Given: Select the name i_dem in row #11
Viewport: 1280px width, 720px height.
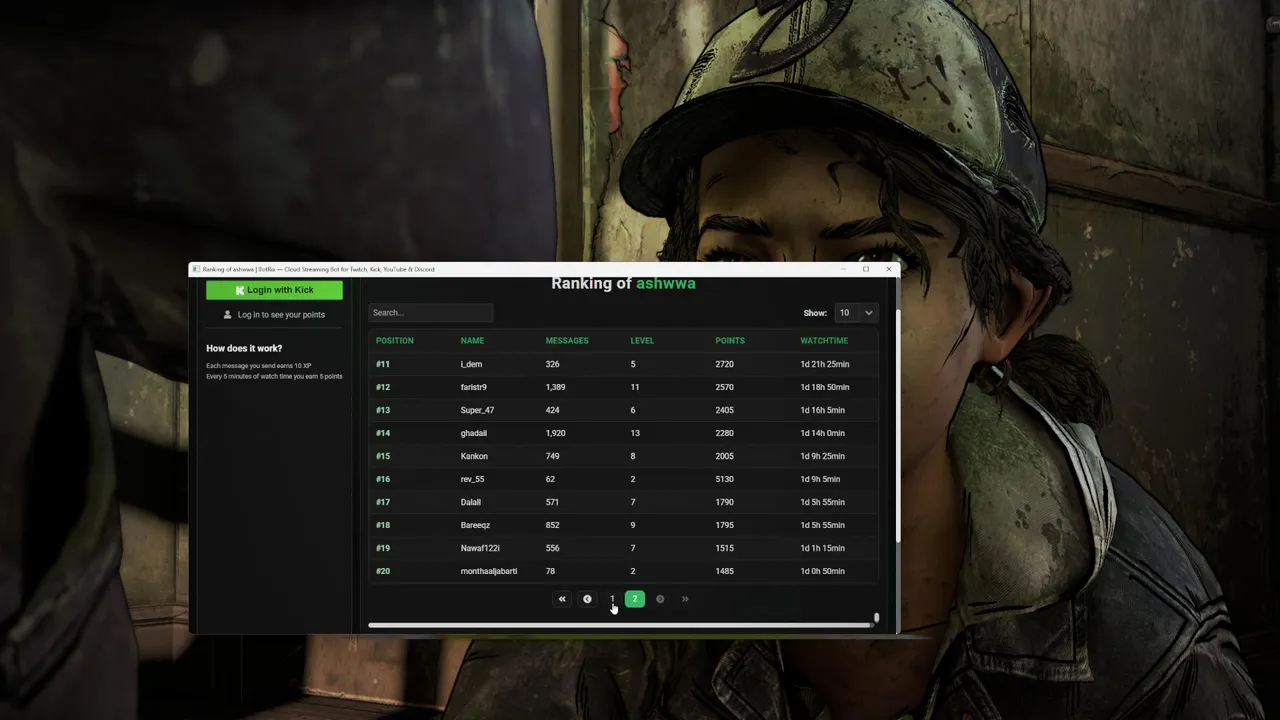Looking at the screenshot, I should (x=471, y=364).
